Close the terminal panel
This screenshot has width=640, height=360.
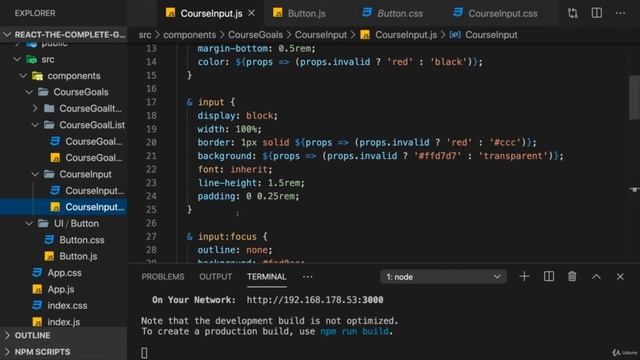point(620,277)
